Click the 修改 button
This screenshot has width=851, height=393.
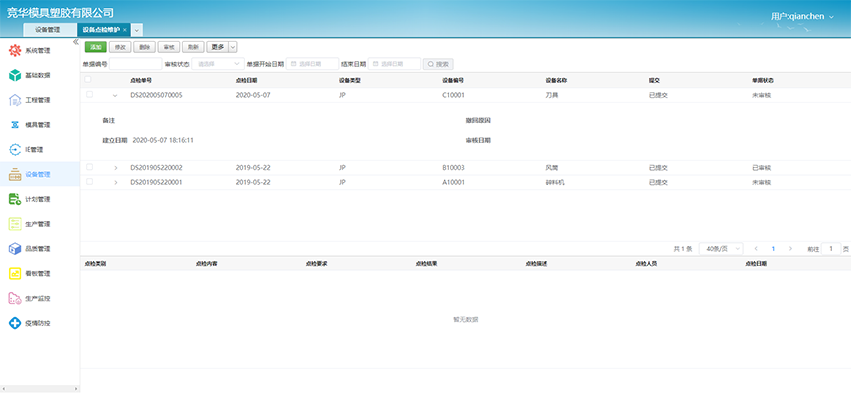(x=120, y=47)
